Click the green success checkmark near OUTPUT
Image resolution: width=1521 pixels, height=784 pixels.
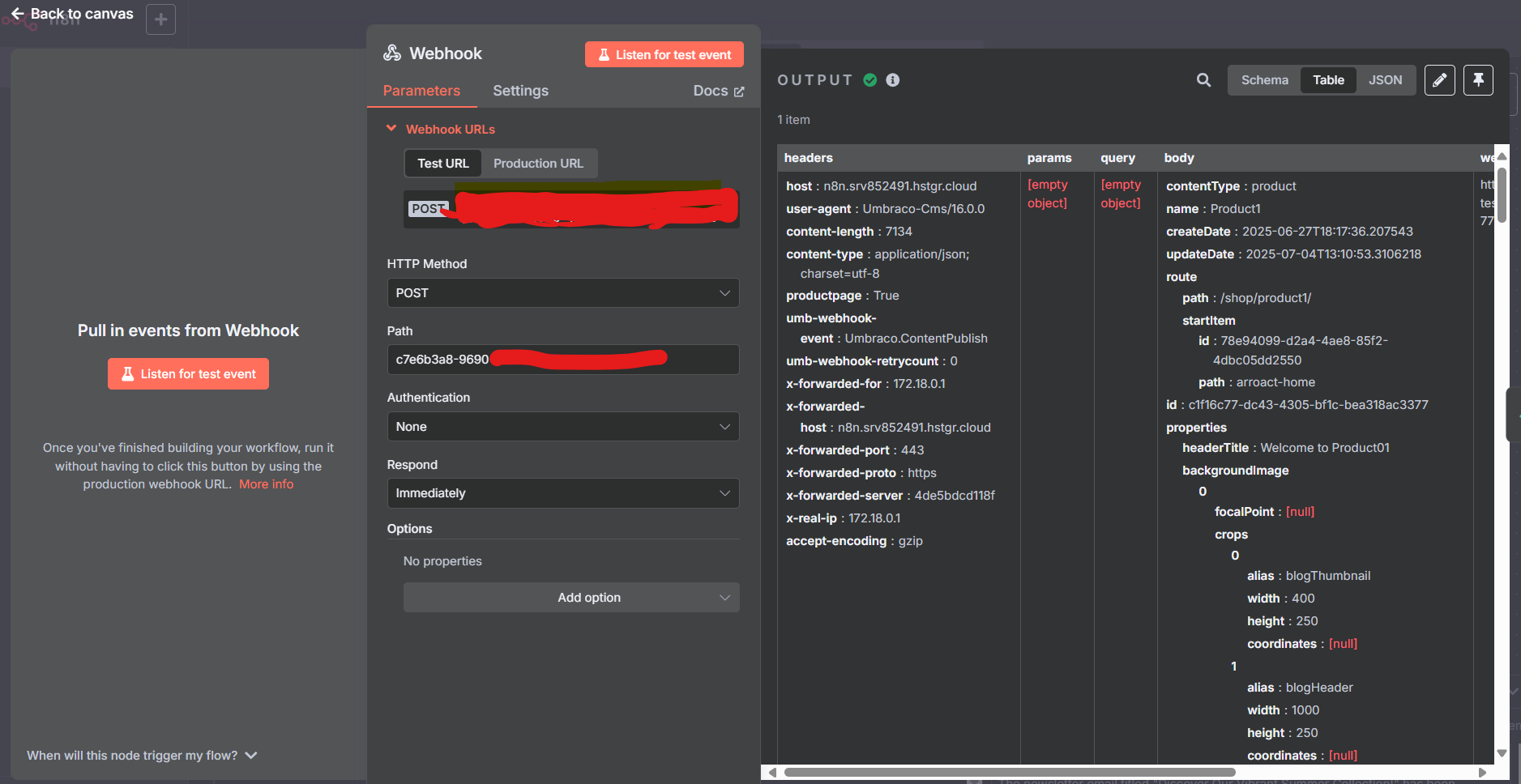870,79
